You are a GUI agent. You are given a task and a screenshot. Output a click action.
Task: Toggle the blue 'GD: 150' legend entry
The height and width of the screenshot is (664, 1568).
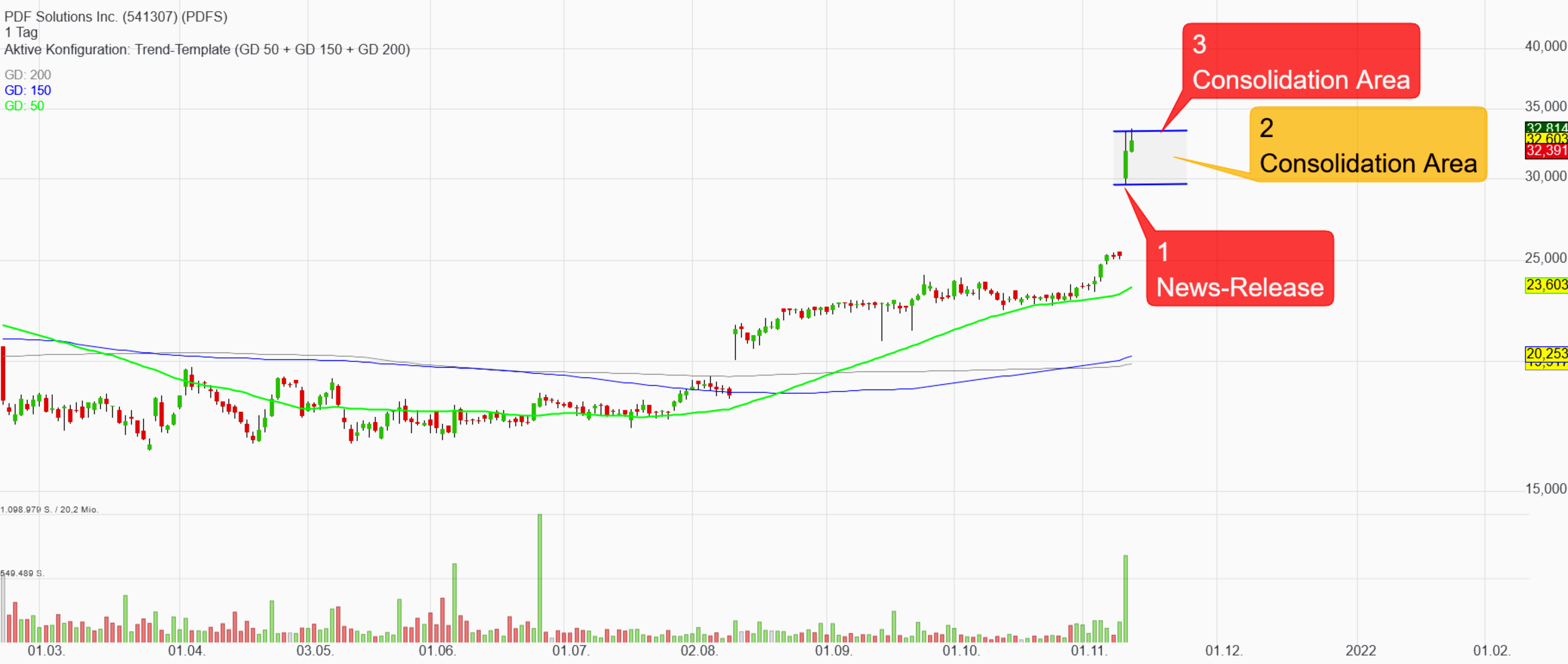tap(28, 90)
